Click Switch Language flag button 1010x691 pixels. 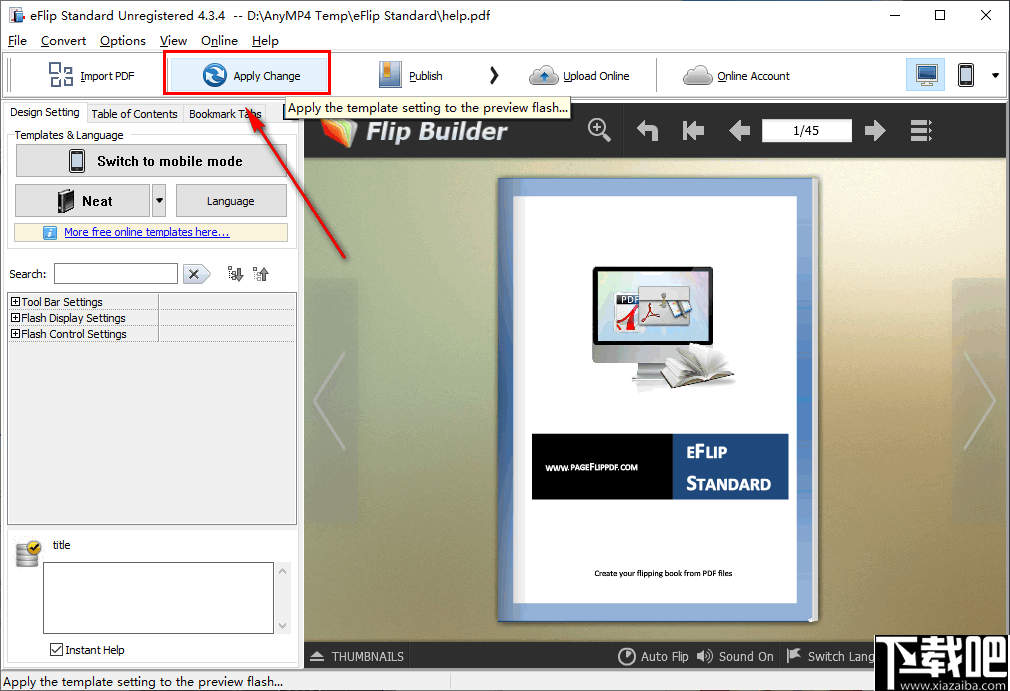tap(830, 656)
